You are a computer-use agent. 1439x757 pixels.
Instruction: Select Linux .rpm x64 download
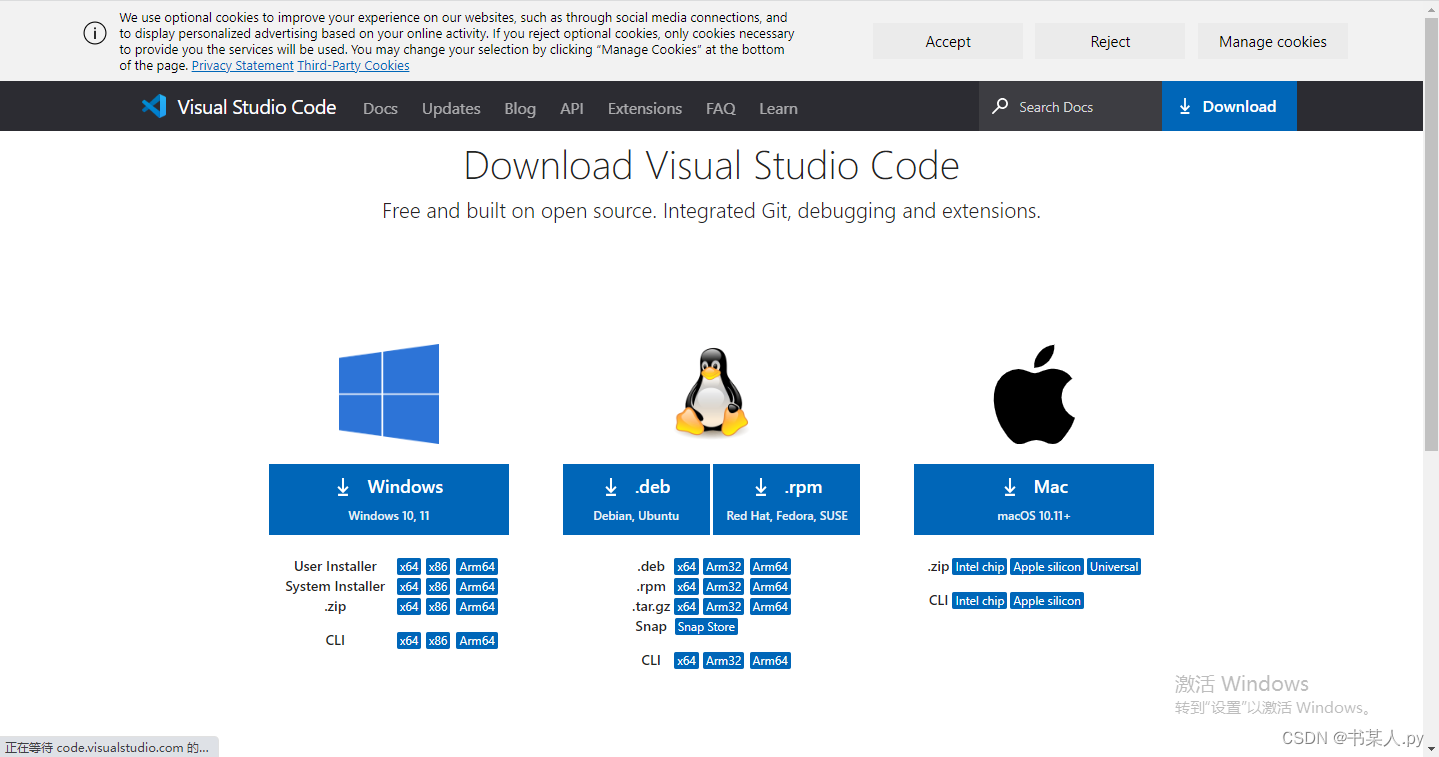point(686,587)
